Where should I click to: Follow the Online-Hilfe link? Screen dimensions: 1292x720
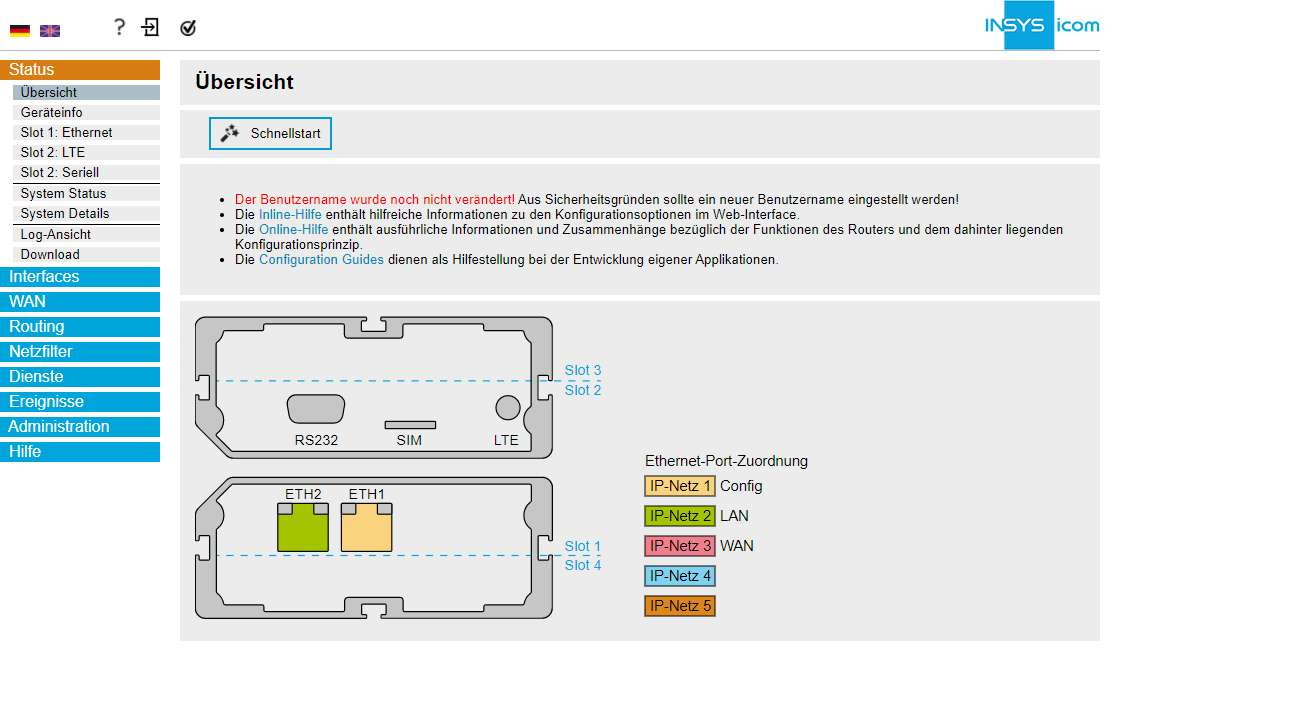click(x=293, y=230)
